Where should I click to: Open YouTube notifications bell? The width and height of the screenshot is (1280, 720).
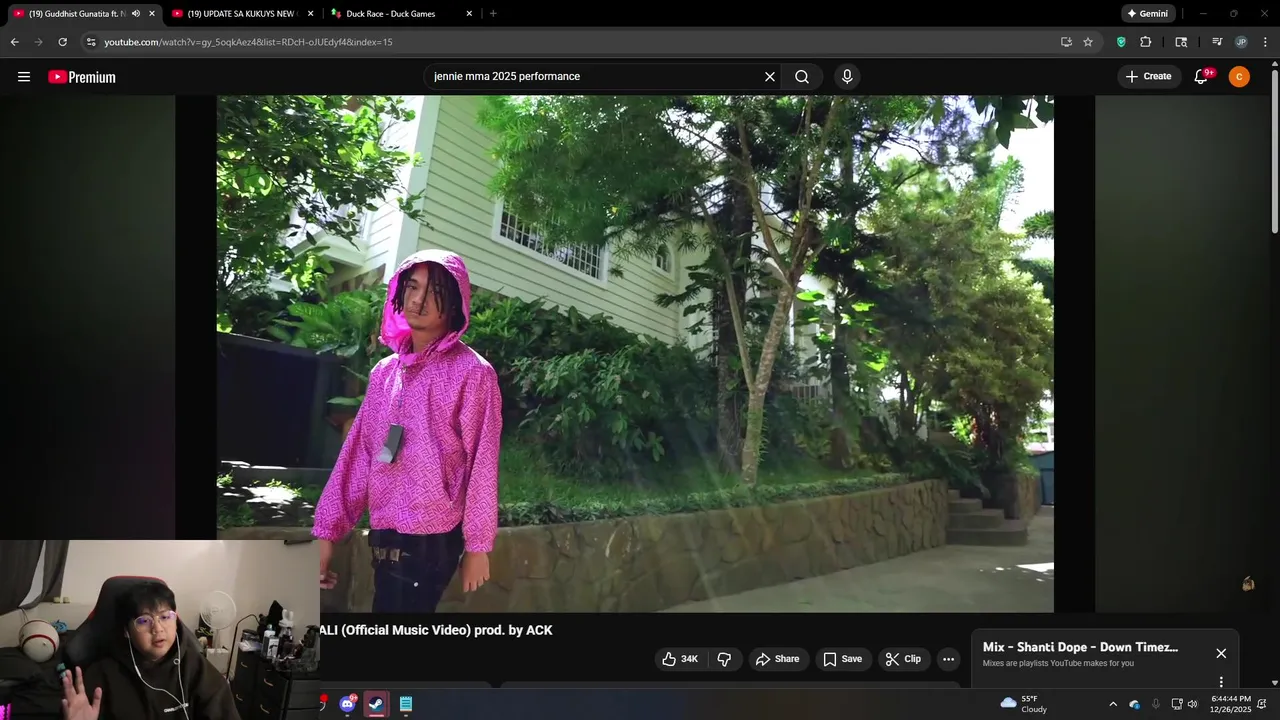pyautogui.click(x=1201, y=77)
